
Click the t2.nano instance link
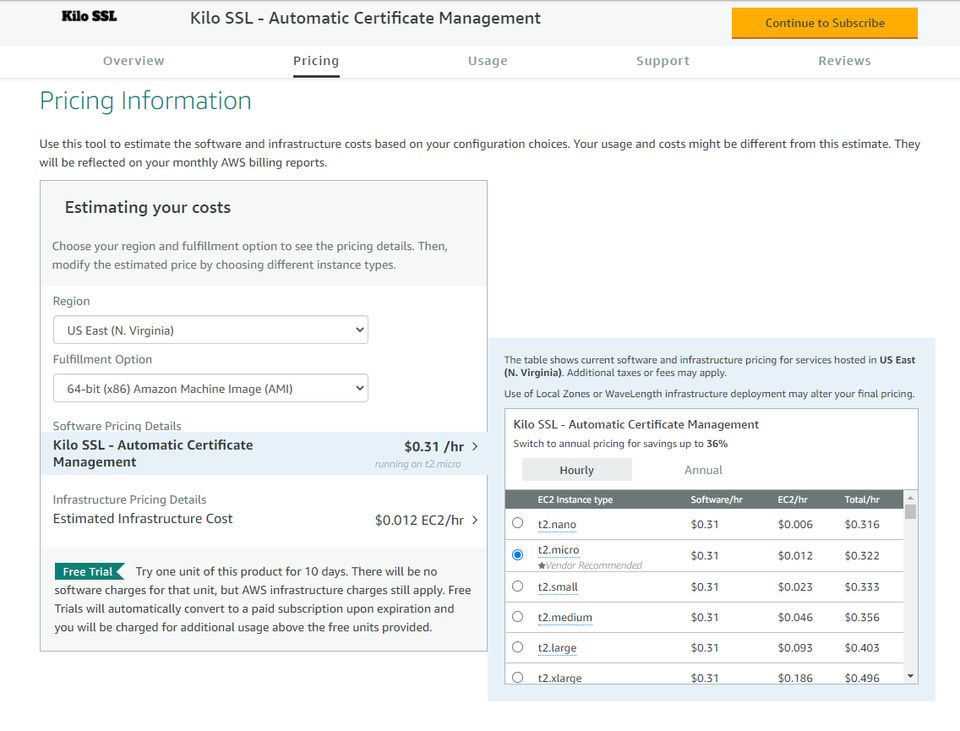pos(557,525)
